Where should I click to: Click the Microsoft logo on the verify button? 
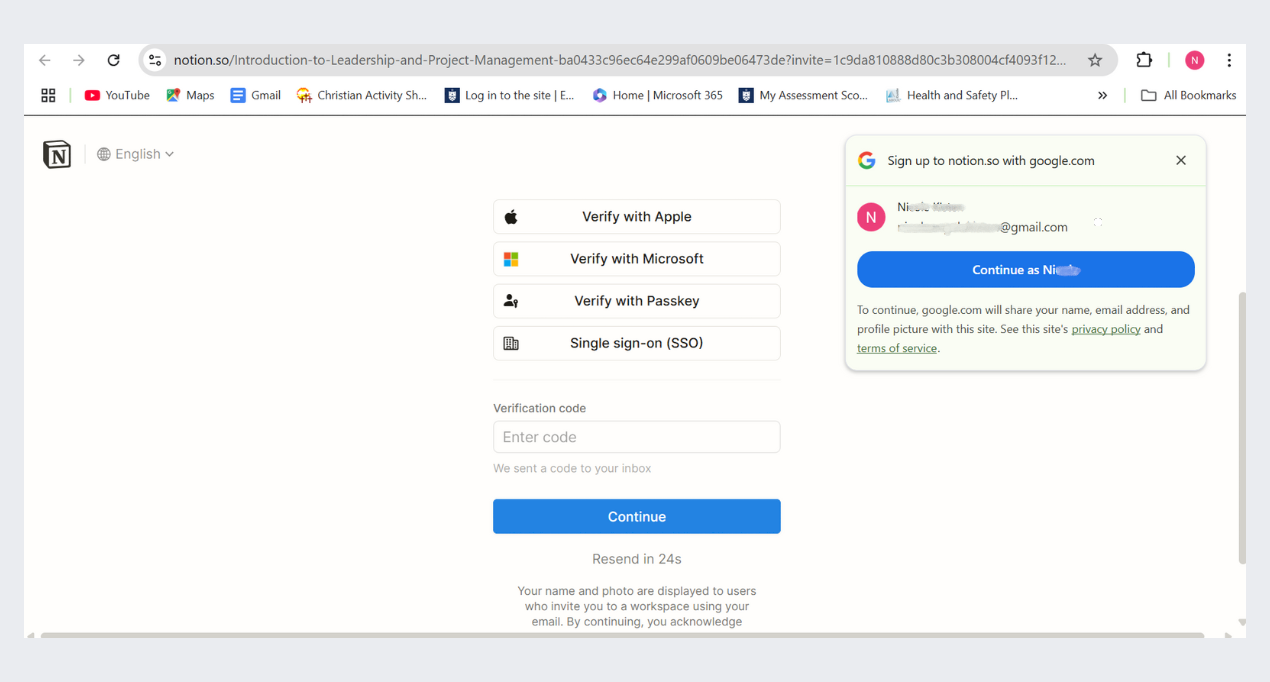coord(511,258)
